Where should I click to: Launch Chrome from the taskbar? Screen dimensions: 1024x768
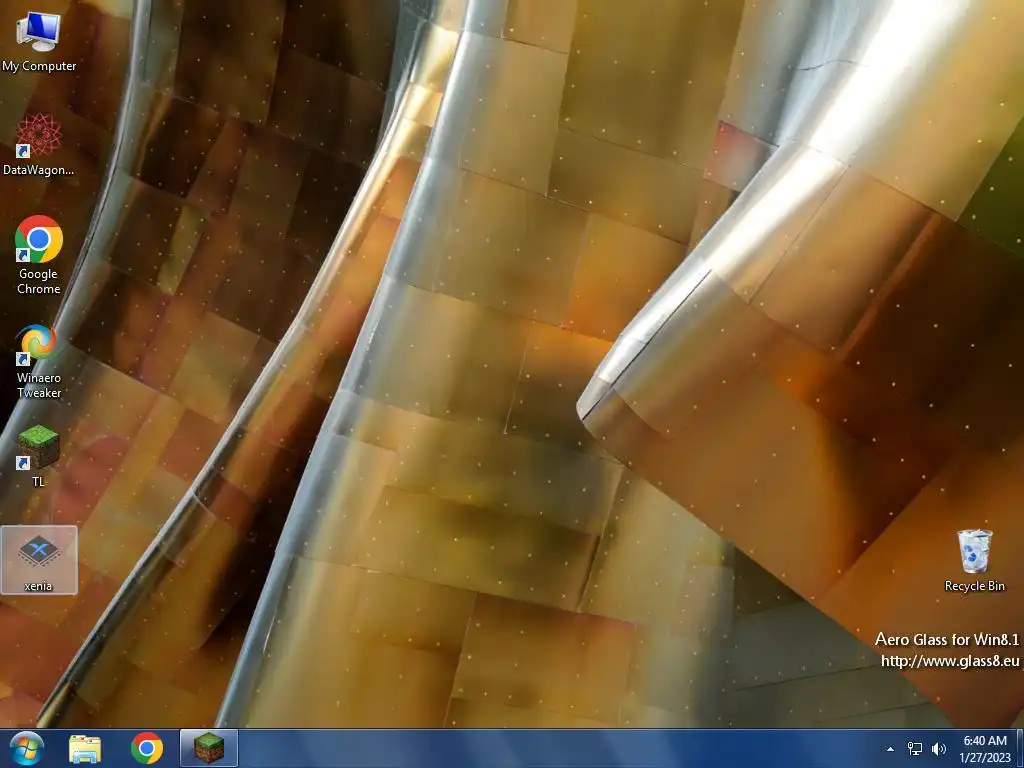coord(147,748)
